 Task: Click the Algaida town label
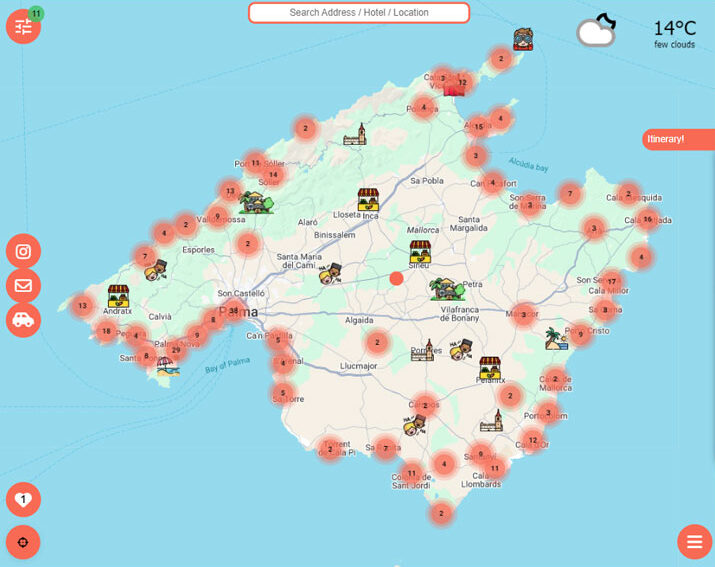(x=359, y=320)
